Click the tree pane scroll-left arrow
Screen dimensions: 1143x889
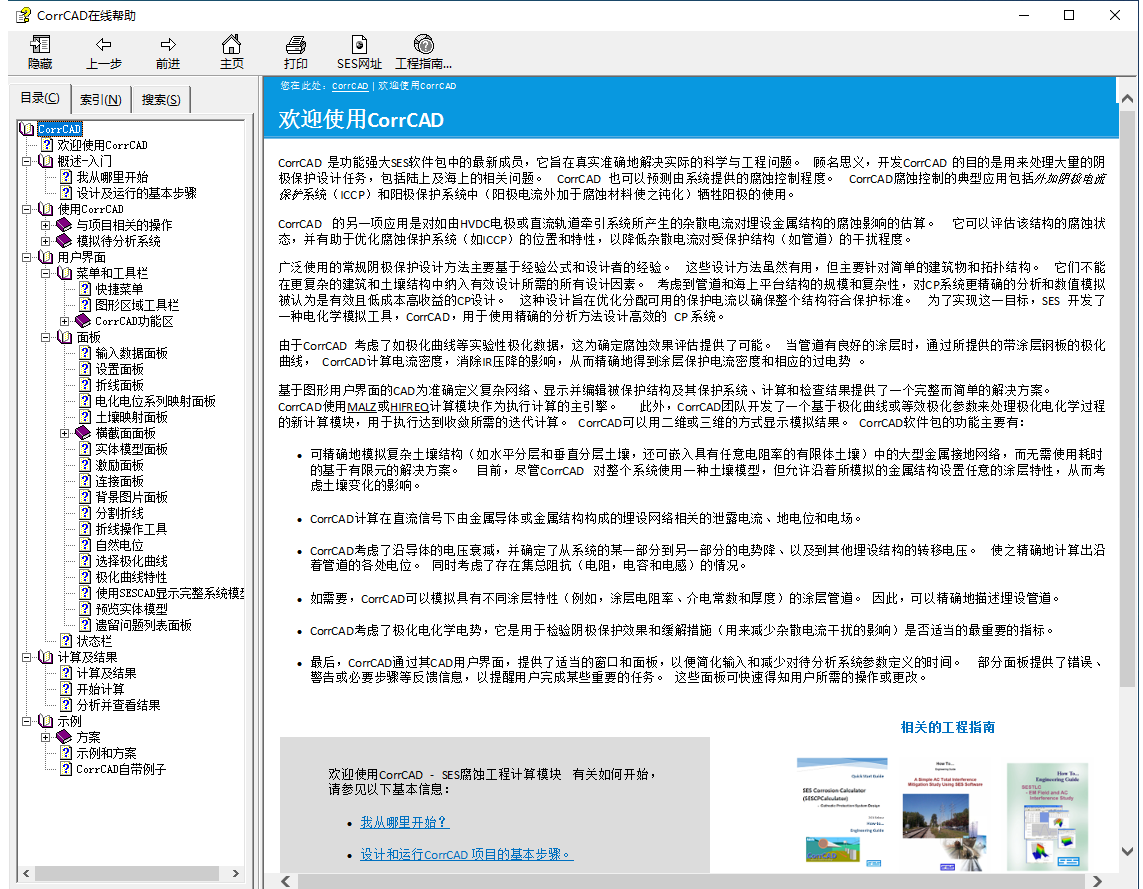point(26,873)
